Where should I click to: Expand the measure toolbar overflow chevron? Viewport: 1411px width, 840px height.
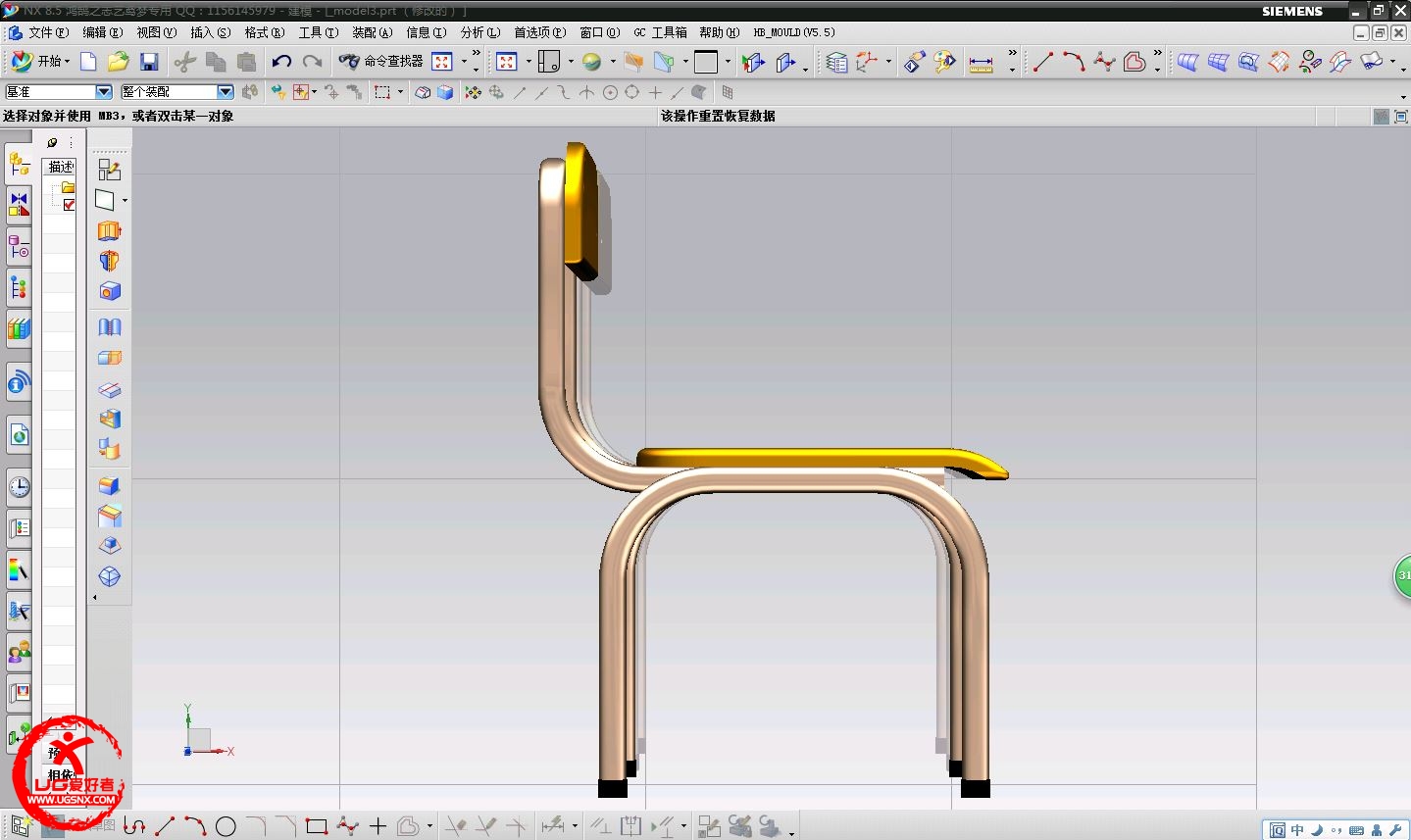tap(1012, 54)
